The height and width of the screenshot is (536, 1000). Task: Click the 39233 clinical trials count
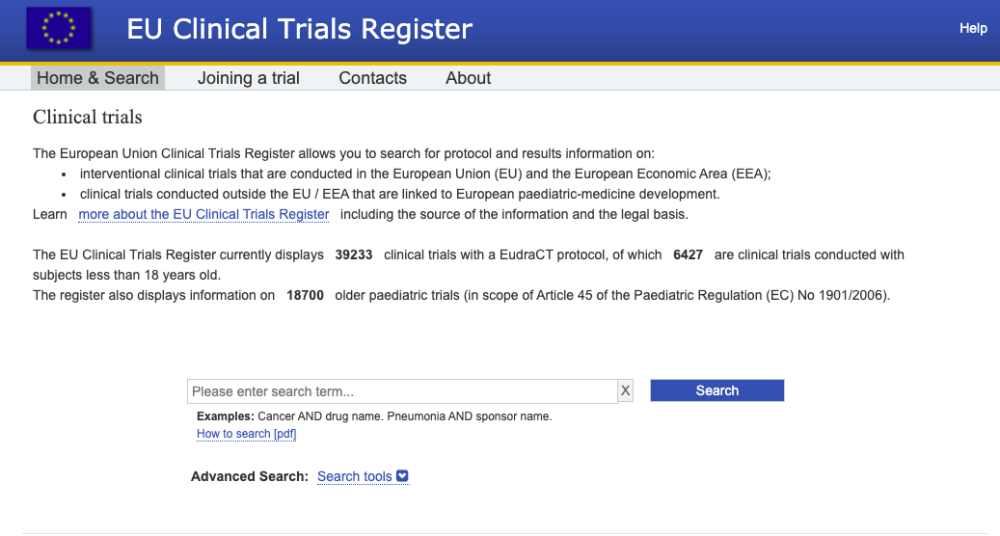point(354,255)
